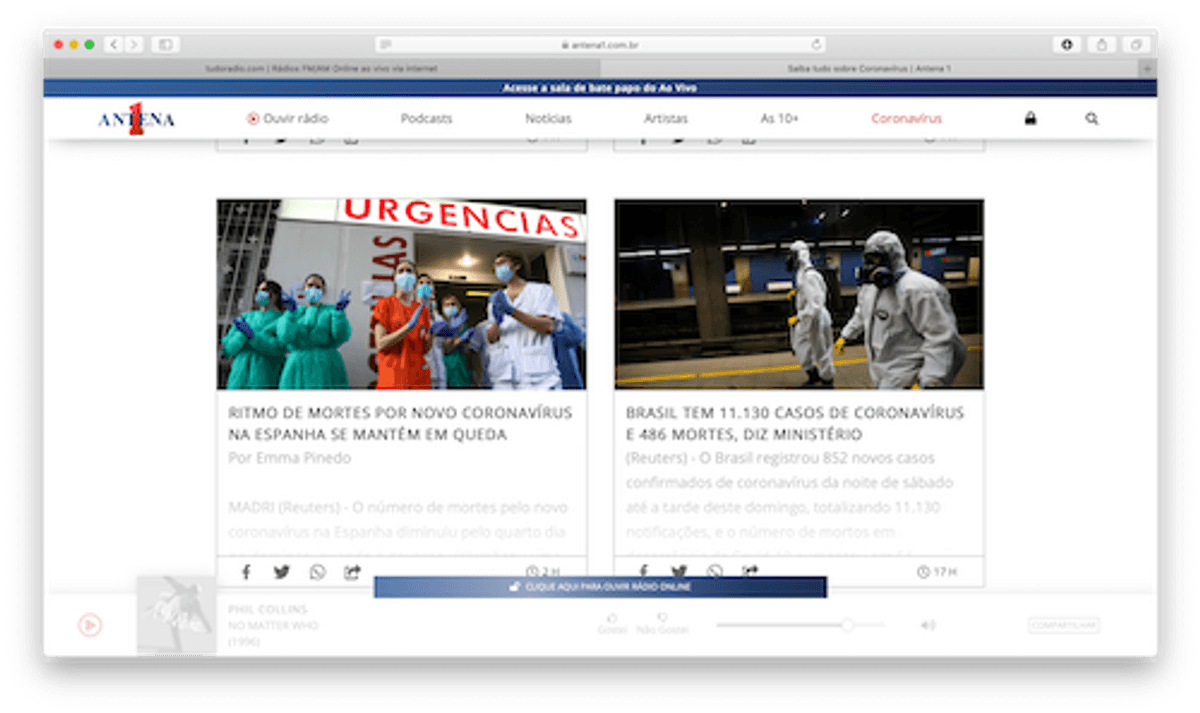1200x713 pixels.
Task: Open the URGENCIAS hospital staff photo
Action: coord(401,294)
